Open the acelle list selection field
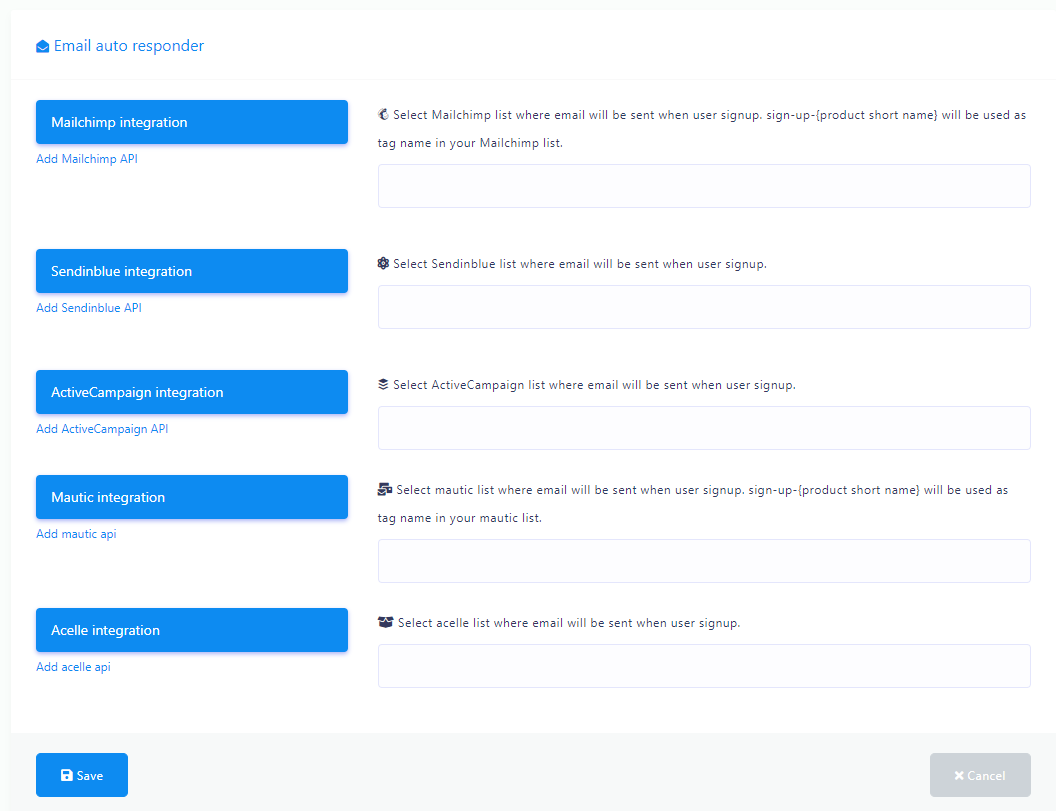 [704, 666]
